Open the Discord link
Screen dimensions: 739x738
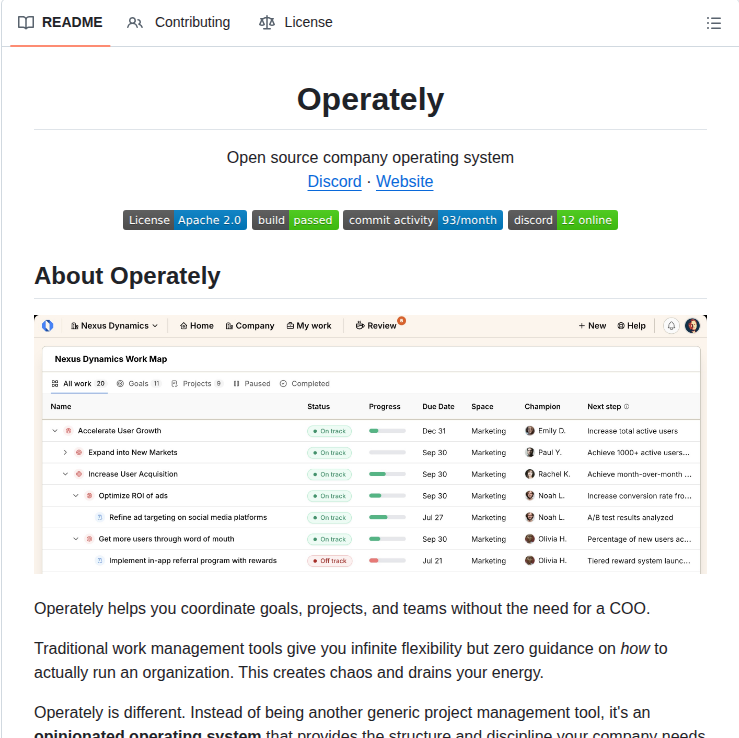334,182
